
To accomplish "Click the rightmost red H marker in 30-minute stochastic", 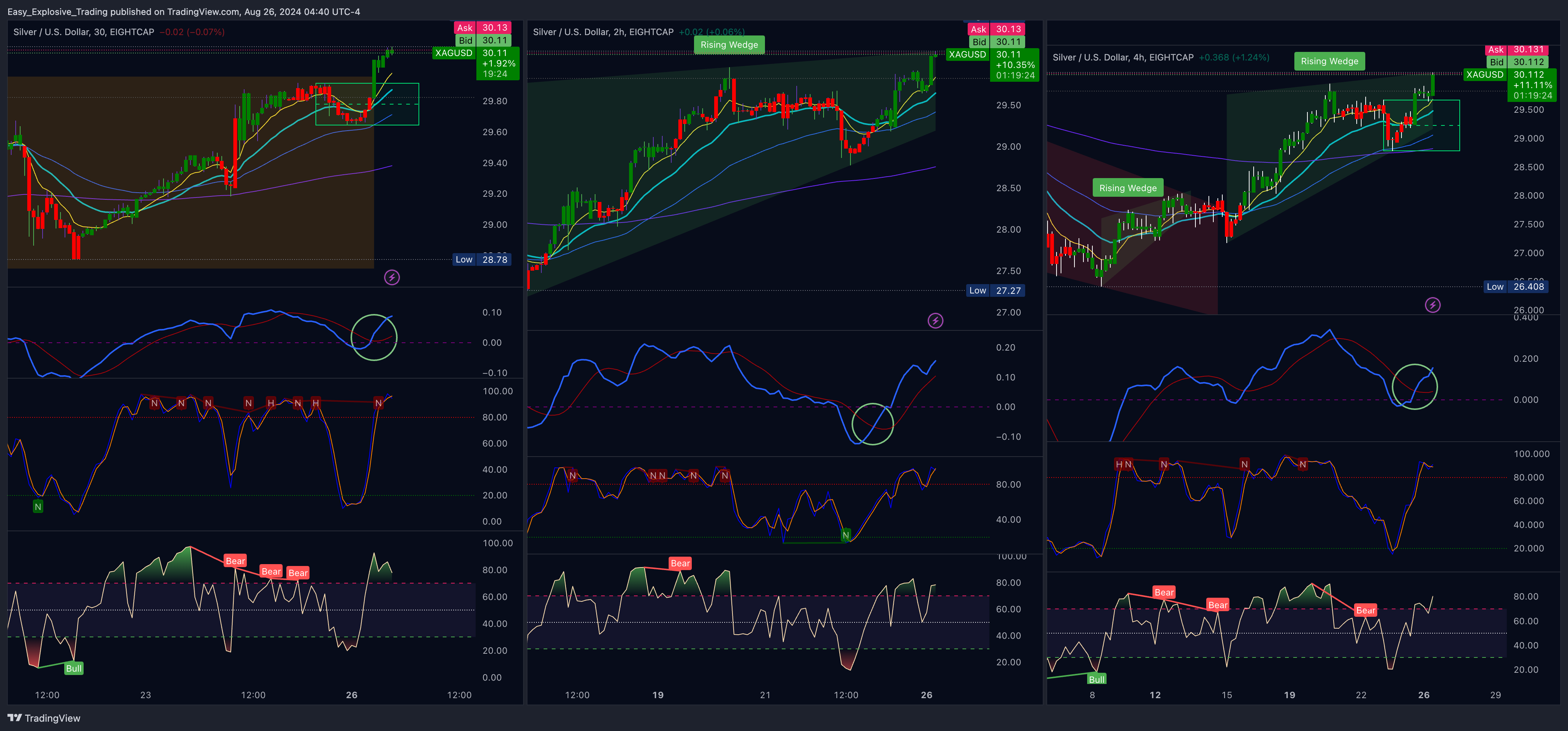I will tap(315, 403).
